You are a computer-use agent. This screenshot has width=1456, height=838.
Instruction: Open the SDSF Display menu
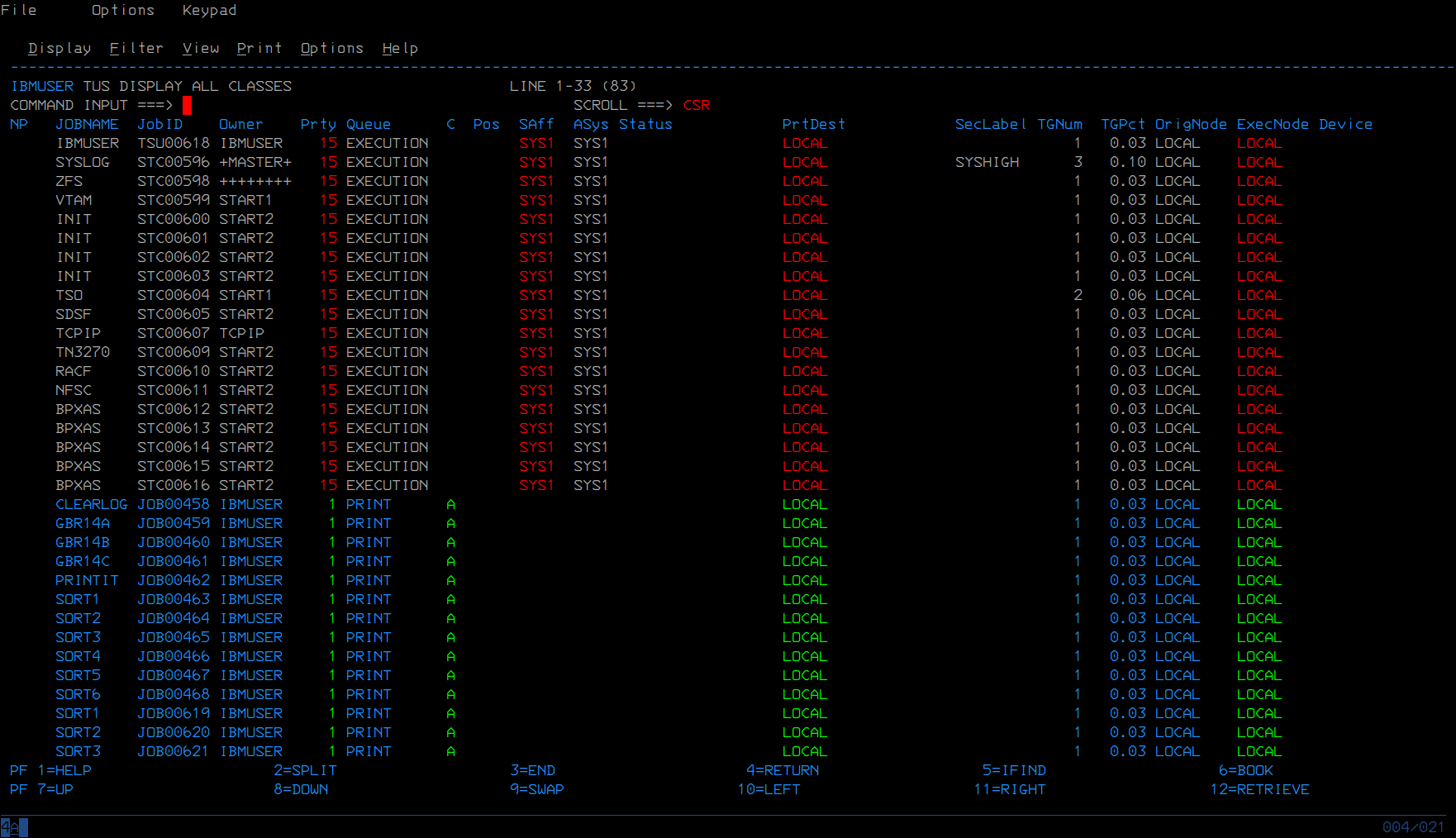[59, 48]
